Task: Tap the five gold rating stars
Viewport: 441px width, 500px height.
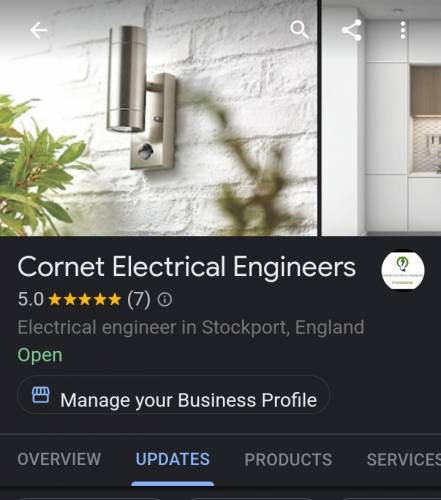Action: click(x=84, y=300)
